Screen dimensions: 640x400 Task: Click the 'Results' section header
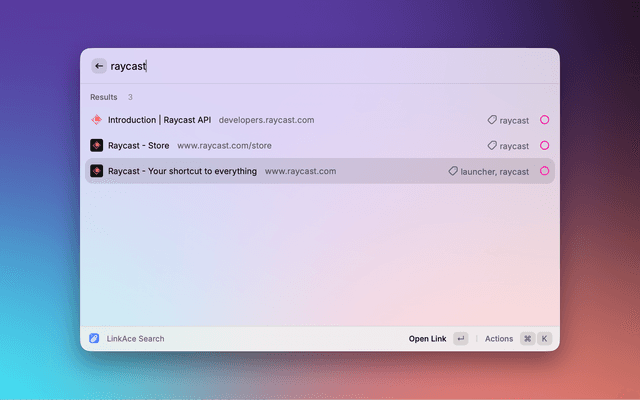104,97
